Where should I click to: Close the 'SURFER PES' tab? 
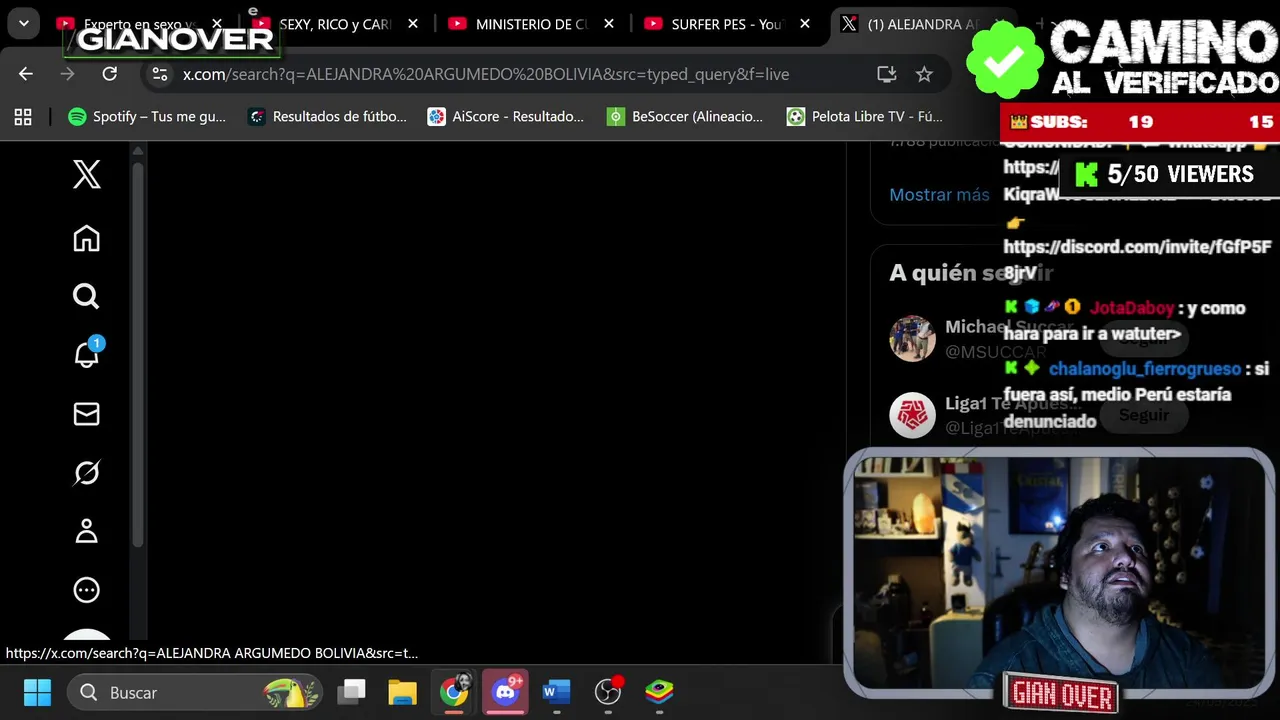(x=805, y=24)
